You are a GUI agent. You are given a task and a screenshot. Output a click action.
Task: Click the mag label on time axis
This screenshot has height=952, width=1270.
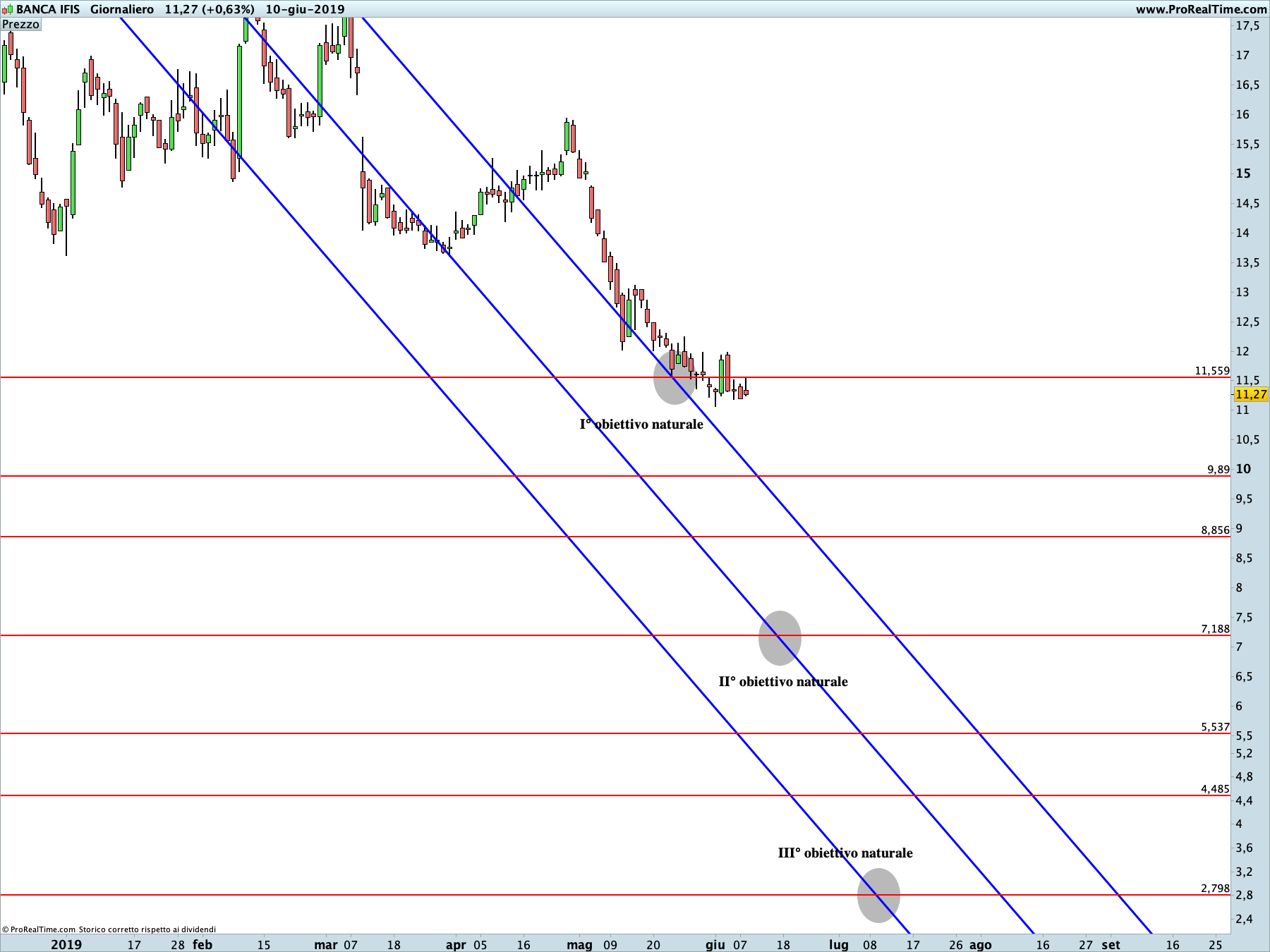tap(579, 944)
